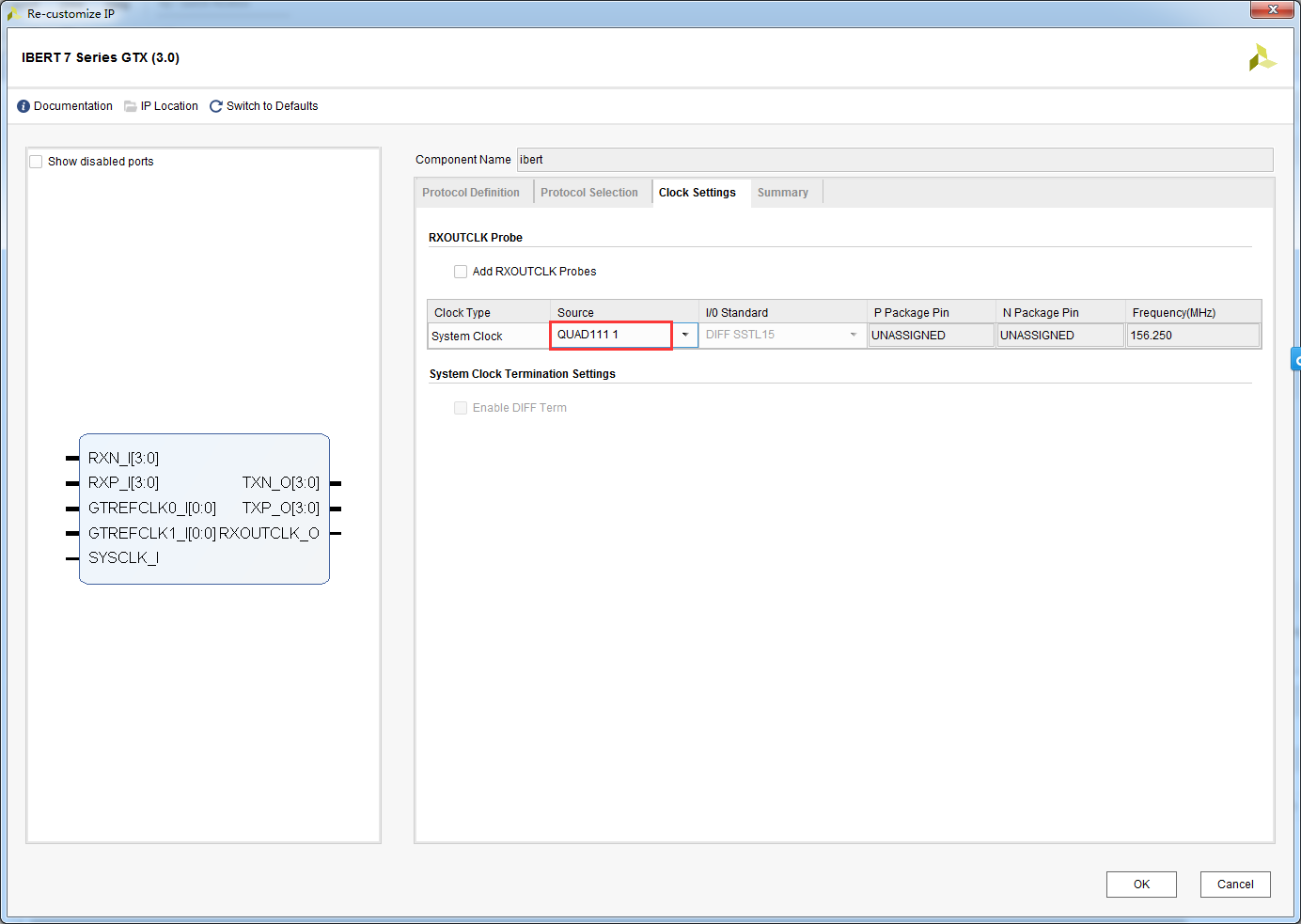Image resolution: width=1301 pixels, height=924 pixels.
Task: Expand the Source dropdown arrow
Action: 685,335
